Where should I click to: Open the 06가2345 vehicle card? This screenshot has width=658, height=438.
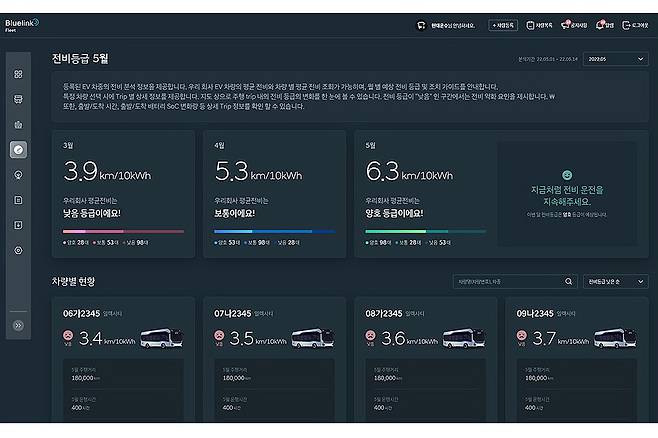(123, 360)
